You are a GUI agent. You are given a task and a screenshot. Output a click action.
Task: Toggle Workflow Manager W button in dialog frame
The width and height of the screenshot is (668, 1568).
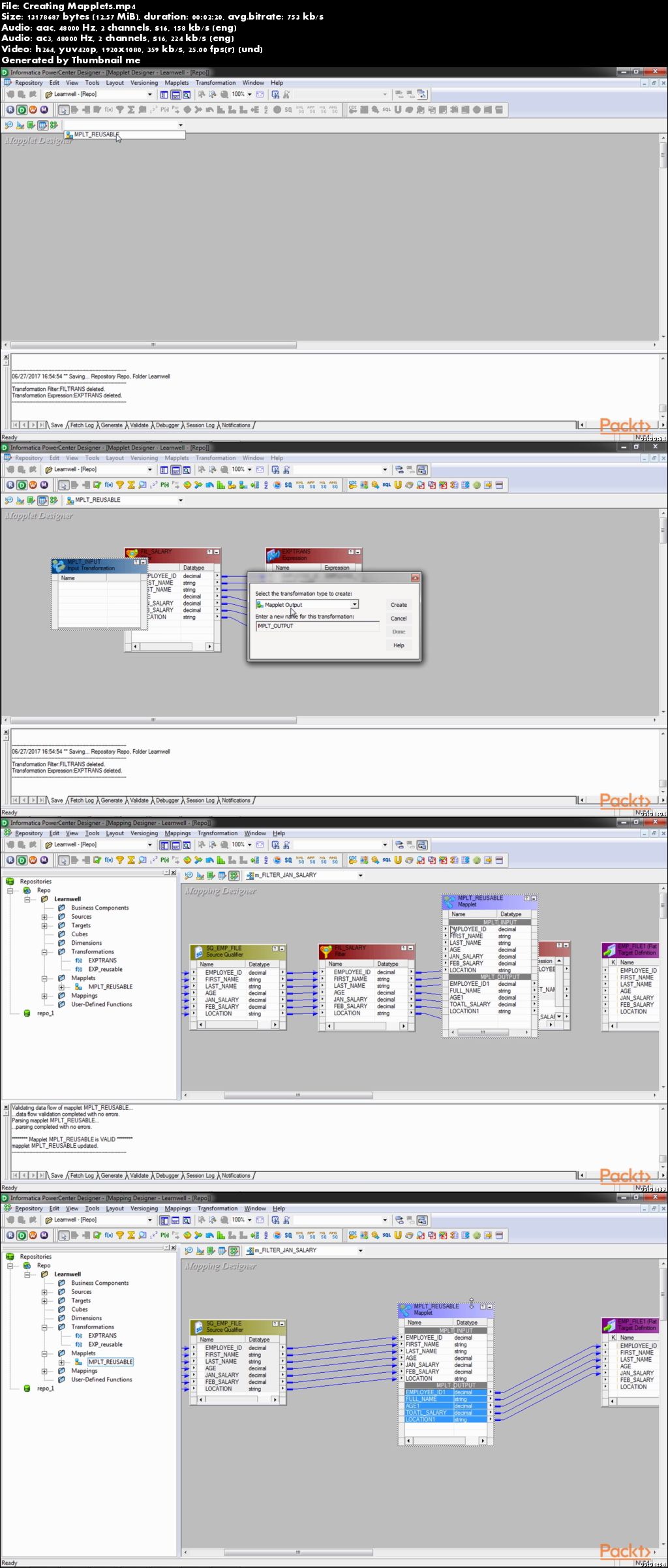pos(33,485)
